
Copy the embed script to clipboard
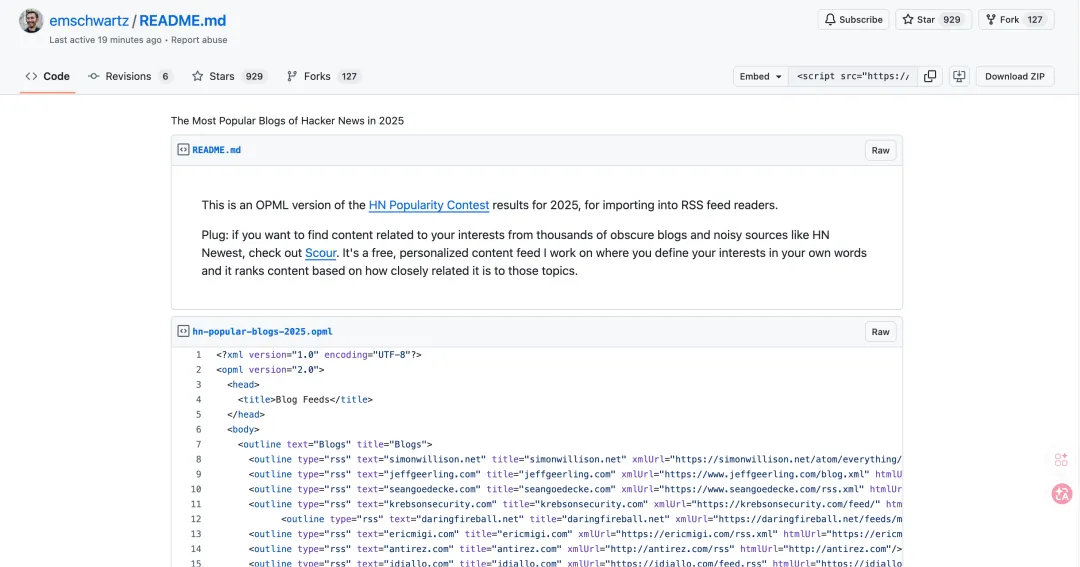click(930, 76)
